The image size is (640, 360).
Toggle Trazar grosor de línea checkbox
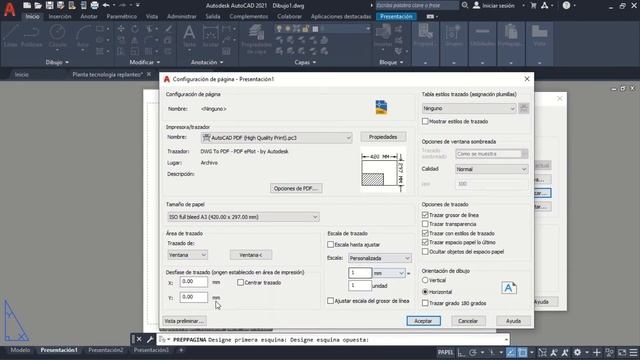coord(425,215)
